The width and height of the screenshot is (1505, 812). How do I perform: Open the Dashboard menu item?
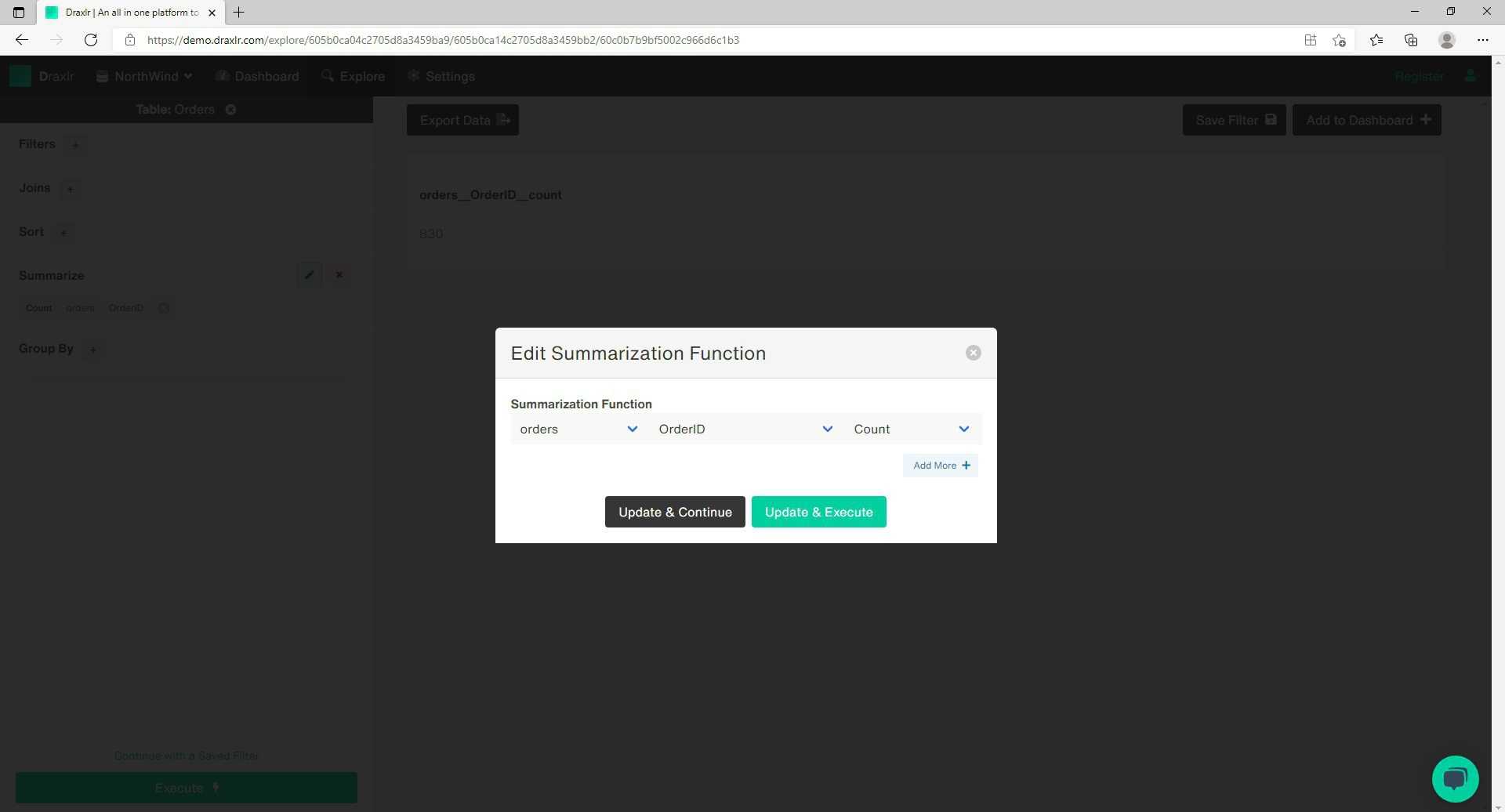pos(257,76)
